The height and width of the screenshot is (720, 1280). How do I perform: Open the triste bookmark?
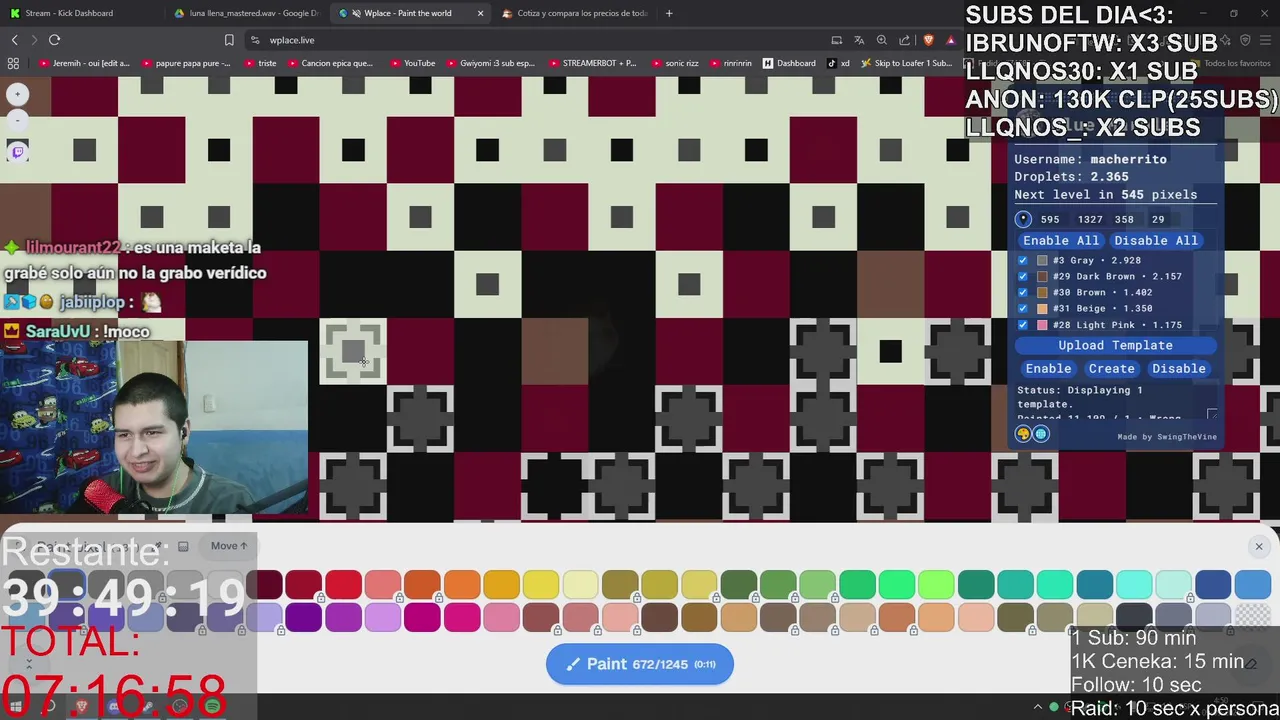click(x=260, y=63)
